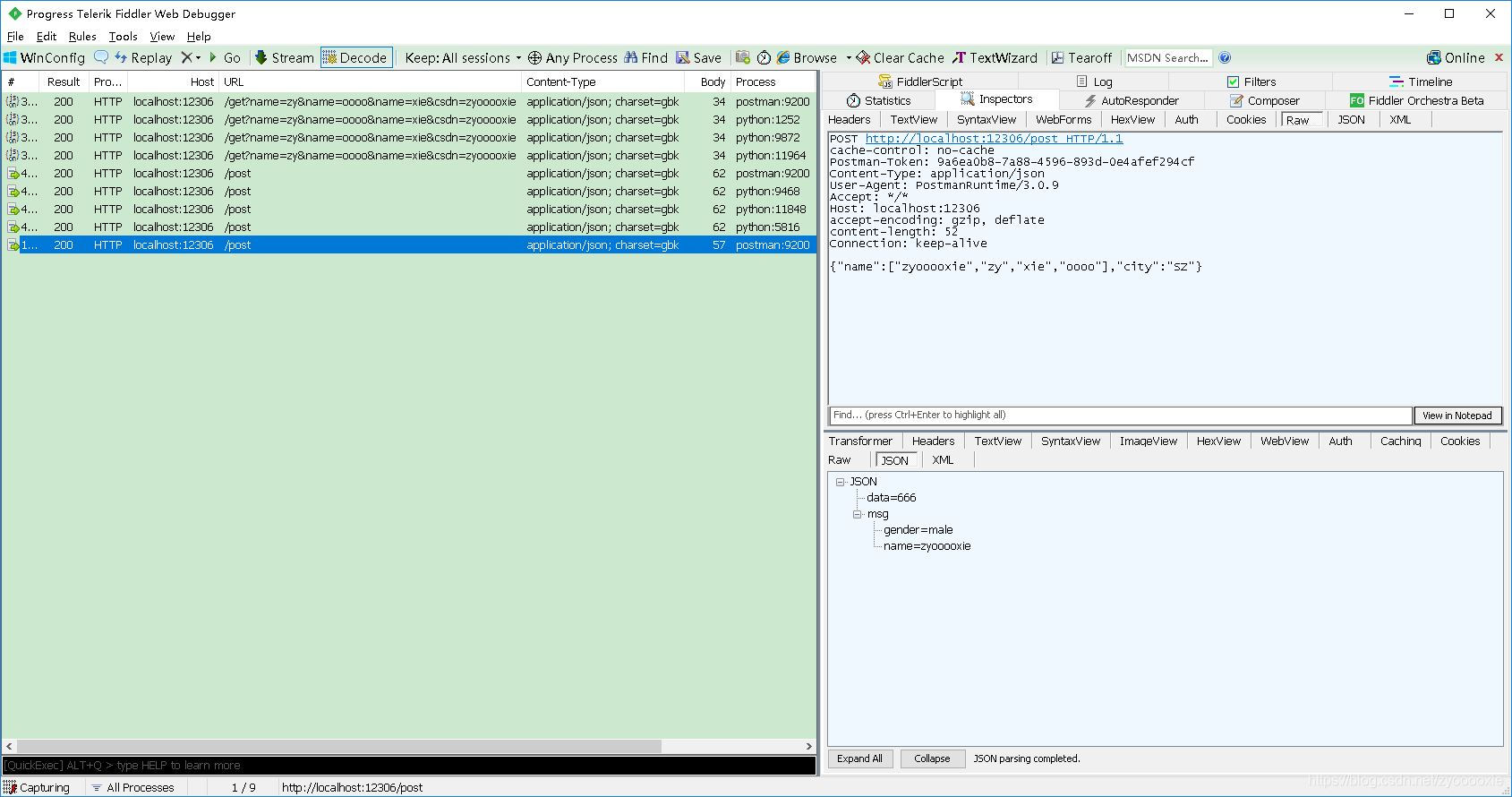The height and width of the screenshot is (797, 1512).
Task: Open the Rules menu
Action: 82,37
